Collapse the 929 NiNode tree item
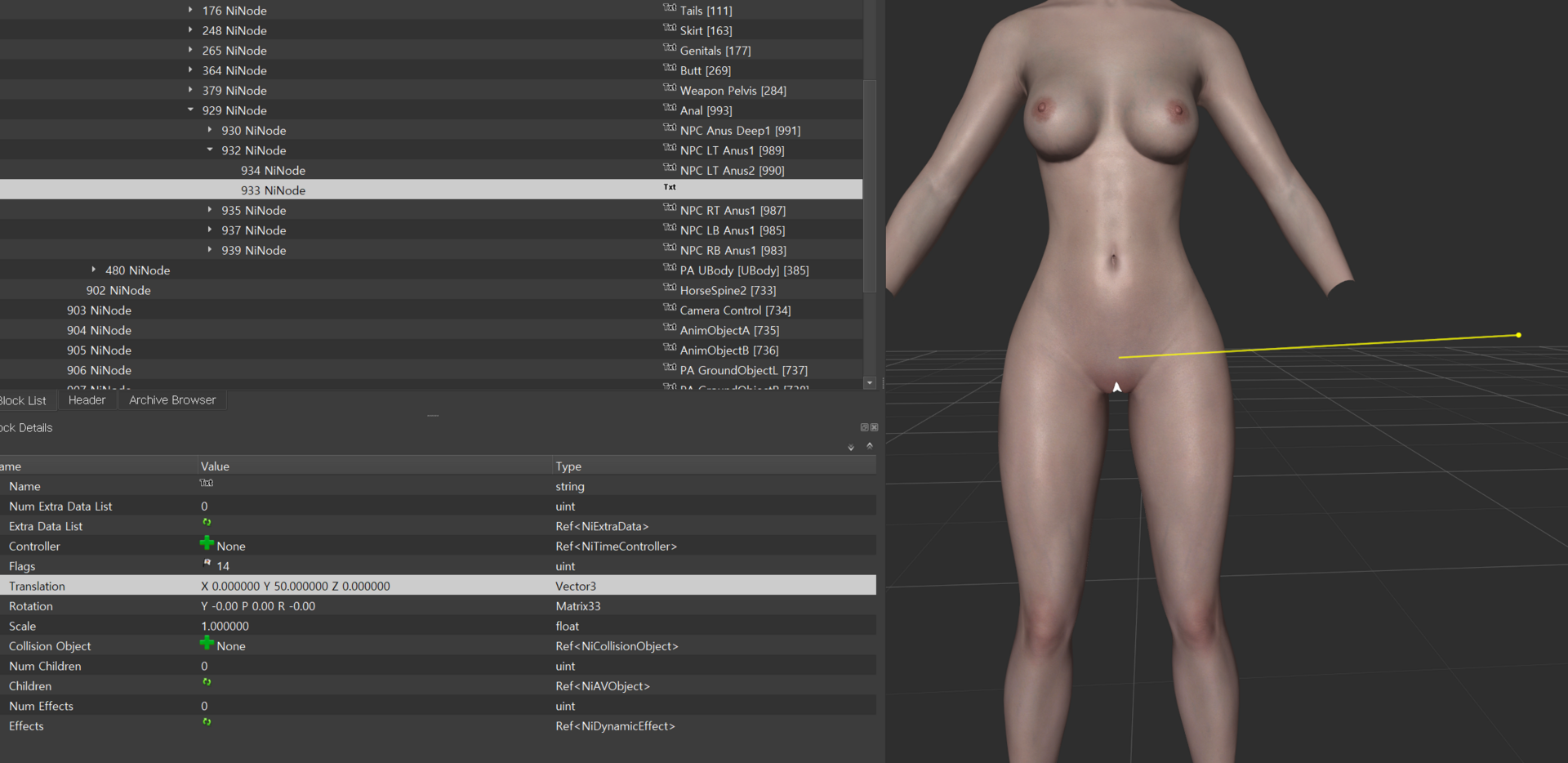The image size is (1568, 763). pos(190,109)
